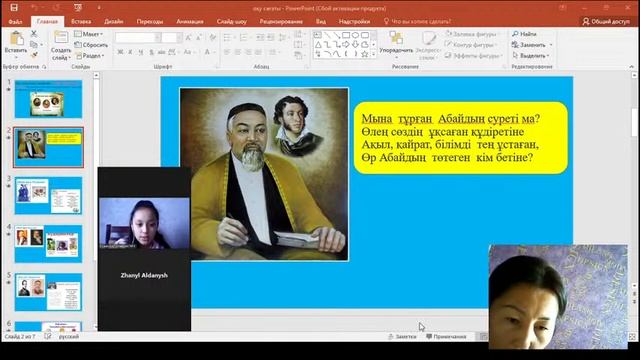Toggle Underline (Ч) formatting

(141, 52)
